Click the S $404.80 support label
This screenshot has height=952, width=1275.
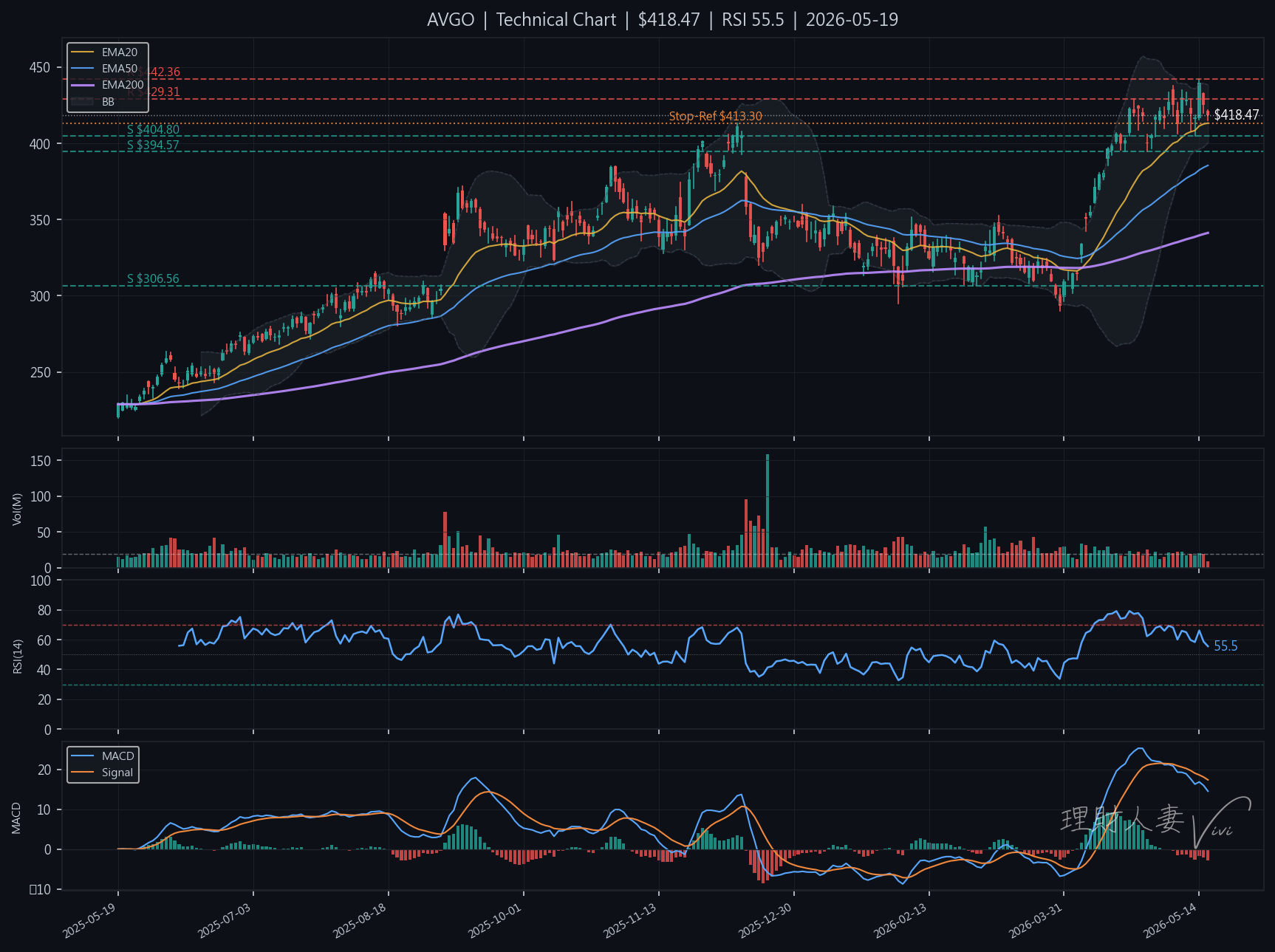point(153,130)
